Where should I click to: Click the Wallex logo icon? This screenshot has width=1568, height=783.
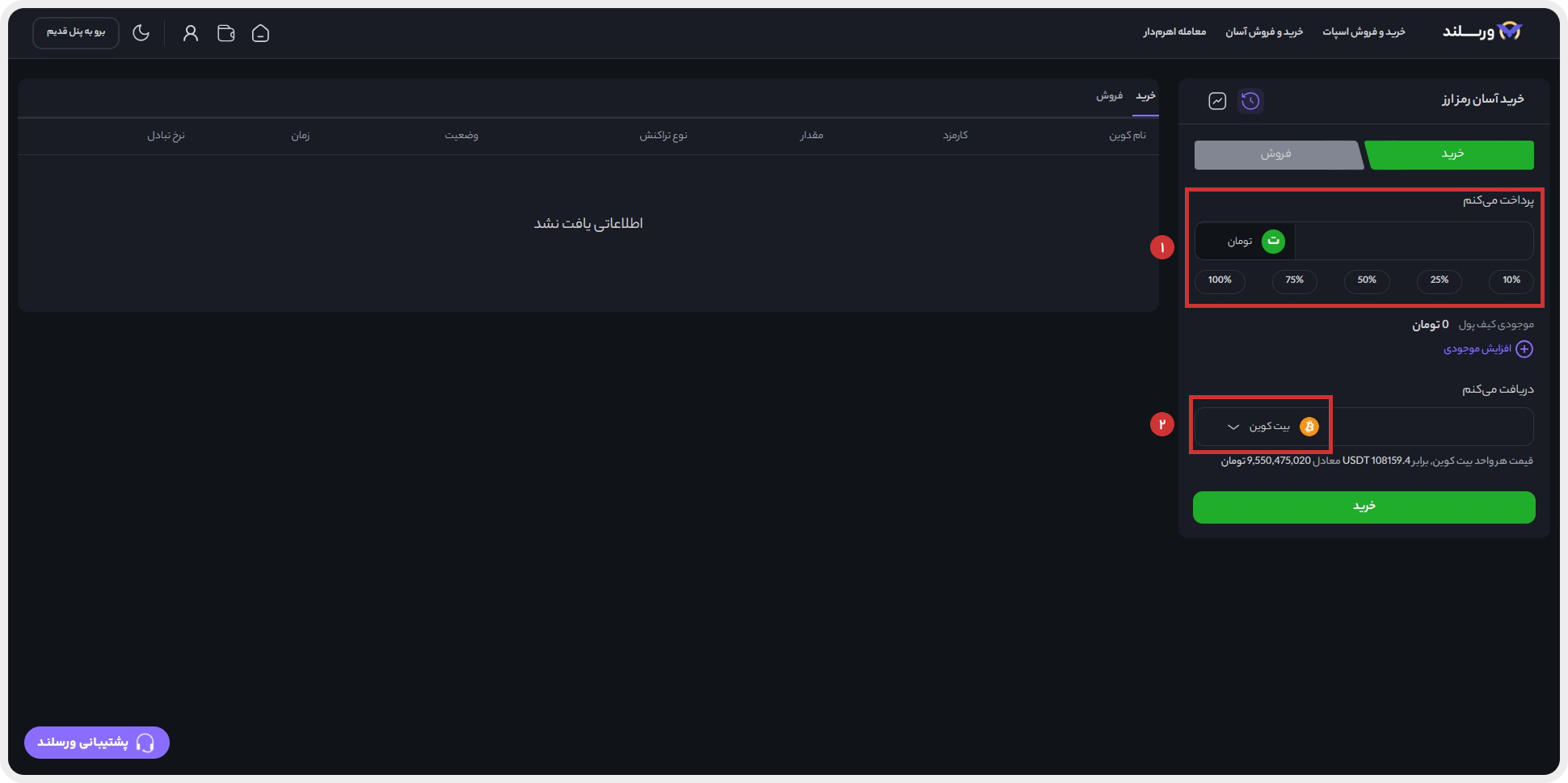1509,32
